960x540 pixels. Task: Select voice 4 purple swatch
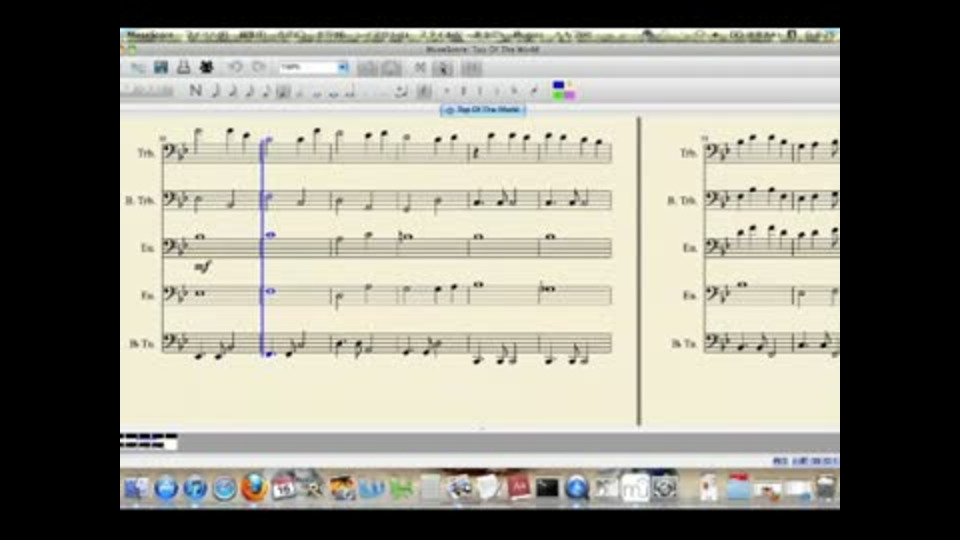(x=570, y=96)
